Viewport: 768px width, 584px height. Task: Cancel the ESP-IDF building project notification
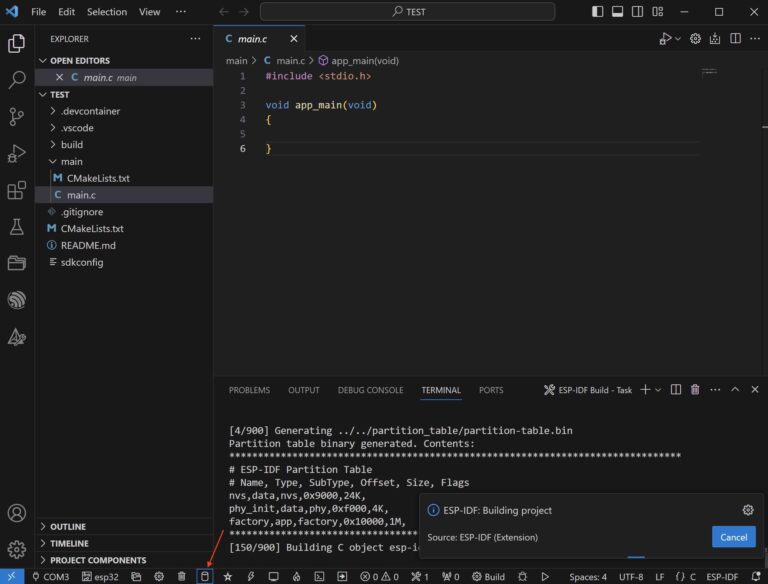pos(733,537)
